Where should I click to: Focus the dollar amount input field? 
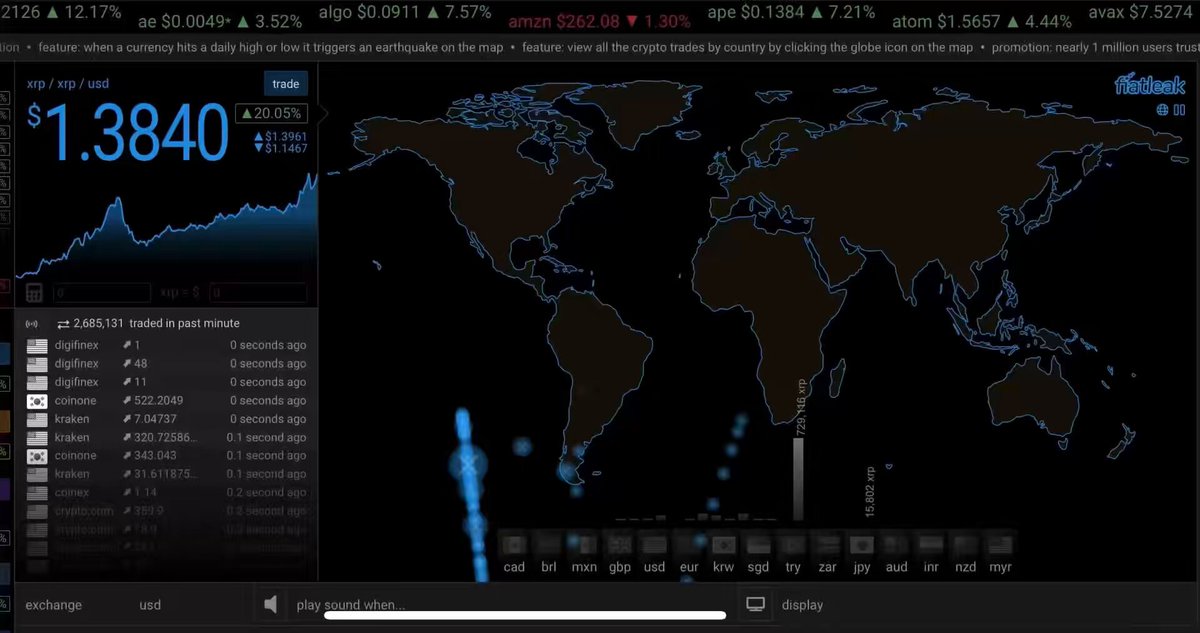pyautogui.click(x=257, y=293)
